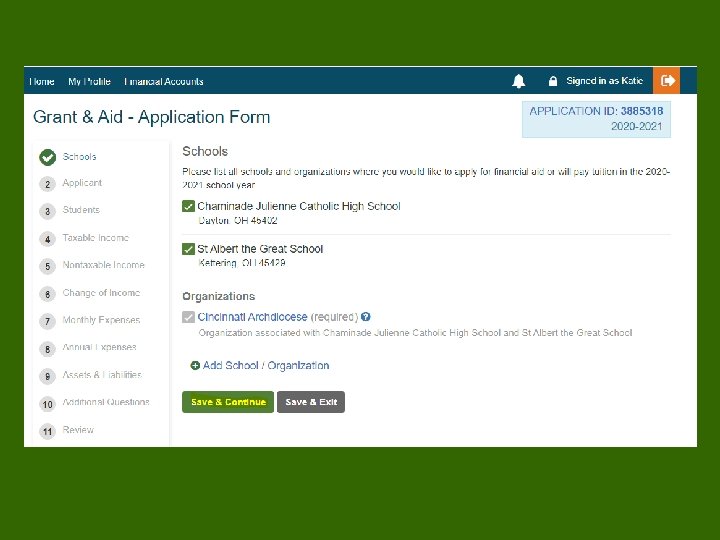Open the notifications bell icon
The height and width of the screenshot is (540, 720).
click(518, 81)
